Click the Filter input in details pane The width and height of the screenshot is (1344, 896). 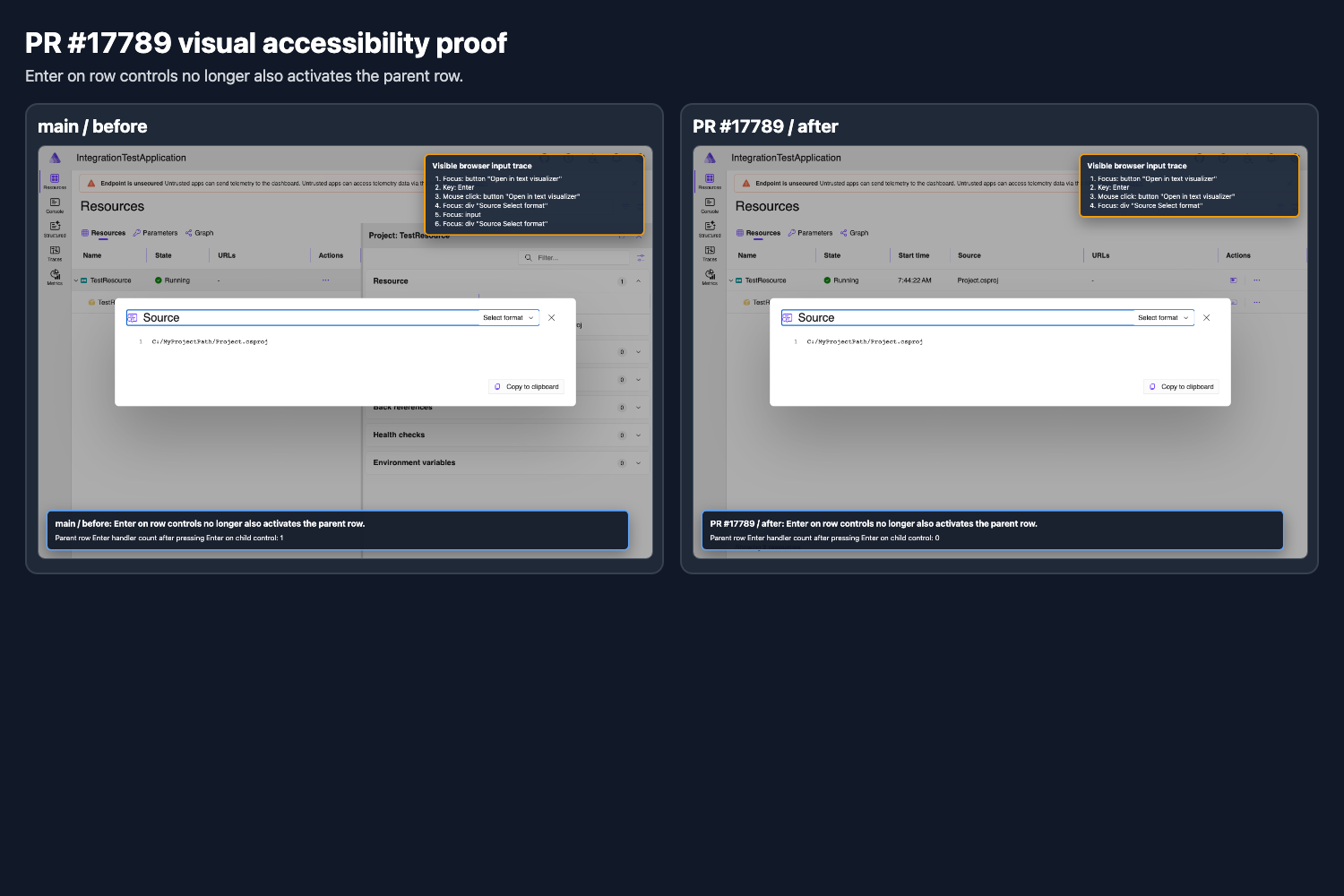574,257
